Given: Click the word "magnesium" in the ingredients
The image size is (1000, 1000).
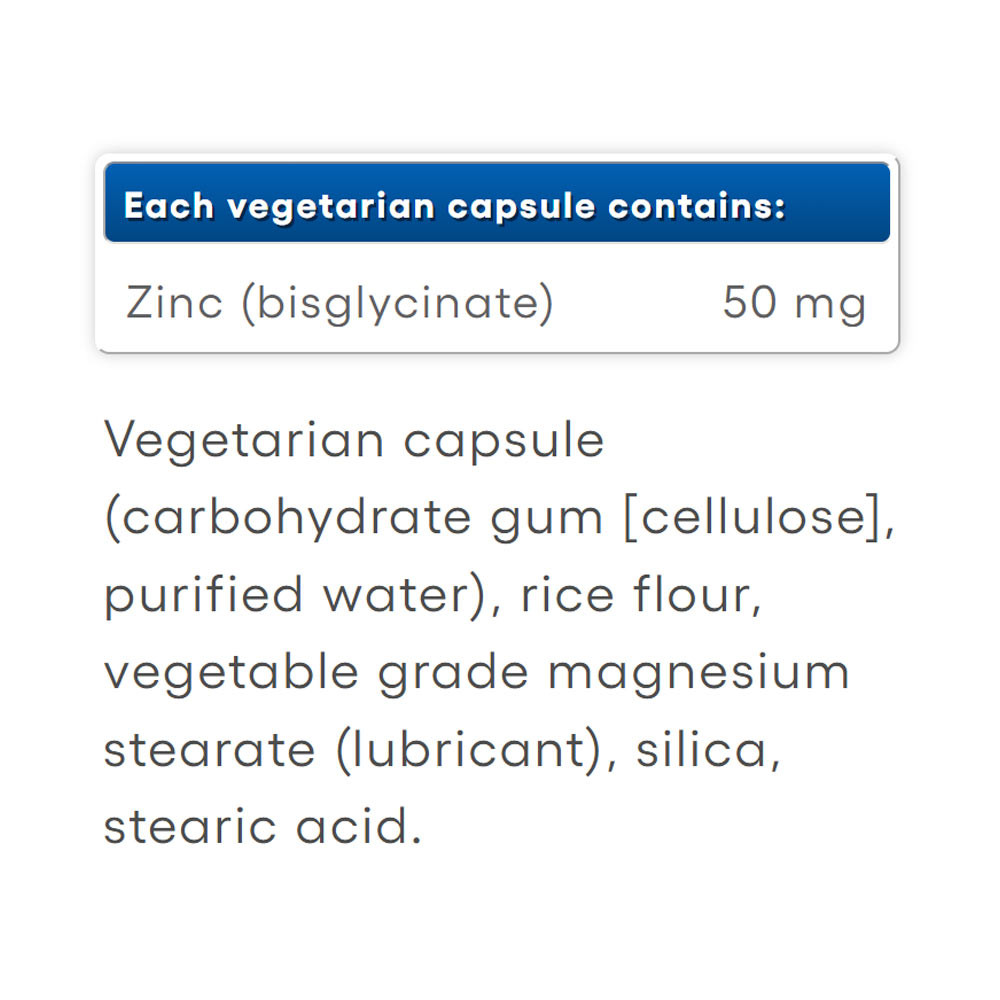Looking at the screenshot, I should 699,673.
